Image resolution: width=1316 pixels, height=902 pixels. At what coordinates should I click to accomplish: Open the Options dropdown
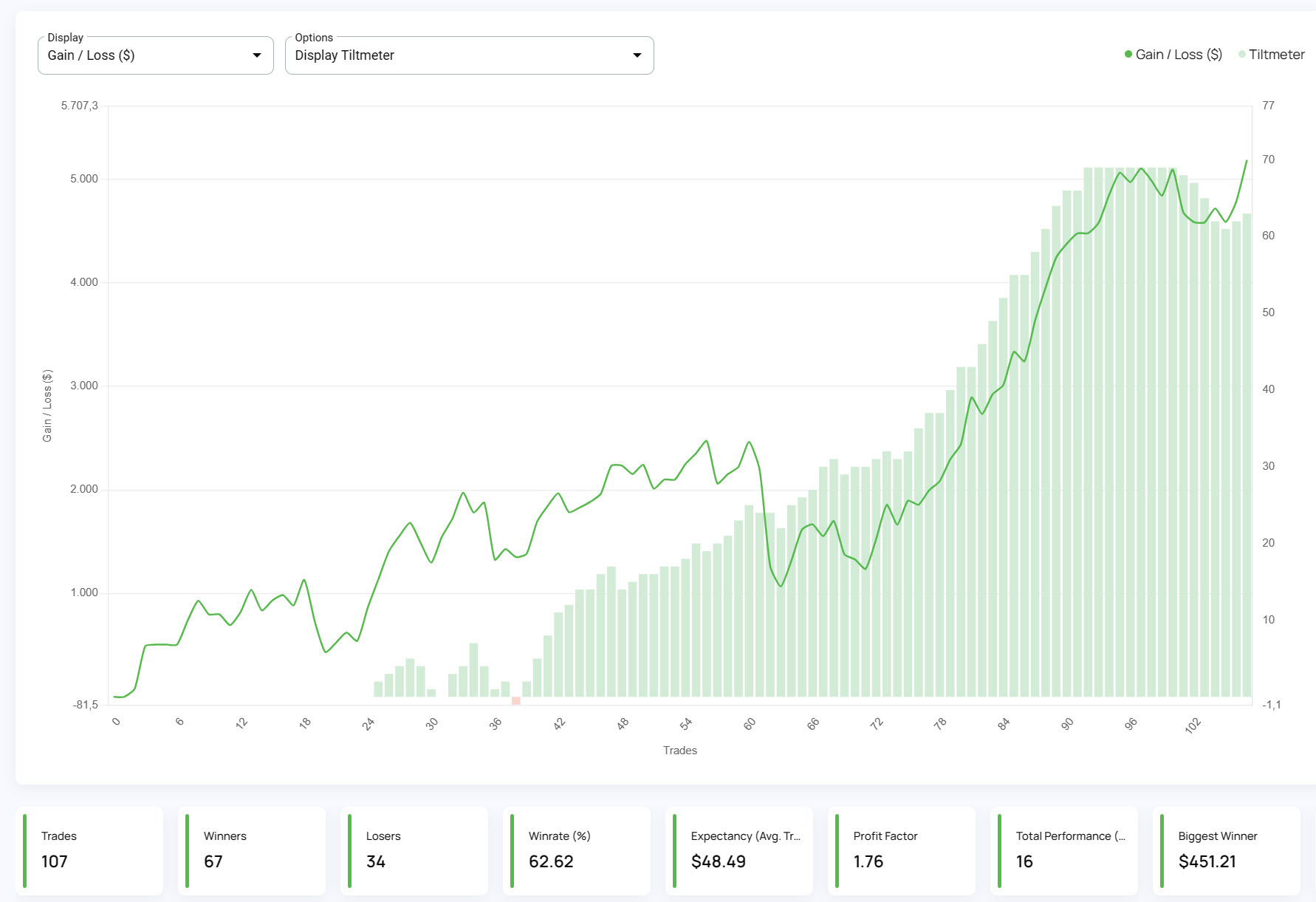coord(469,55)
